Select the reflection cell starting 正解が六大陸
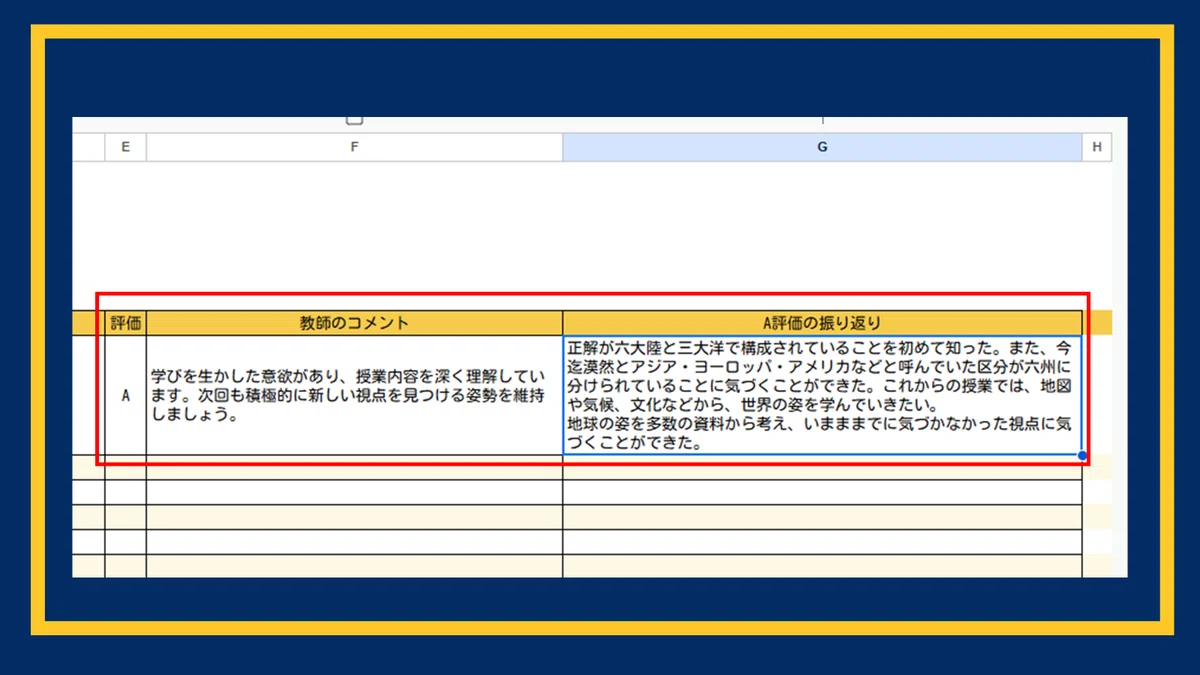The image size is (1200, 675). pyautogui.click(x=822, y=395)
